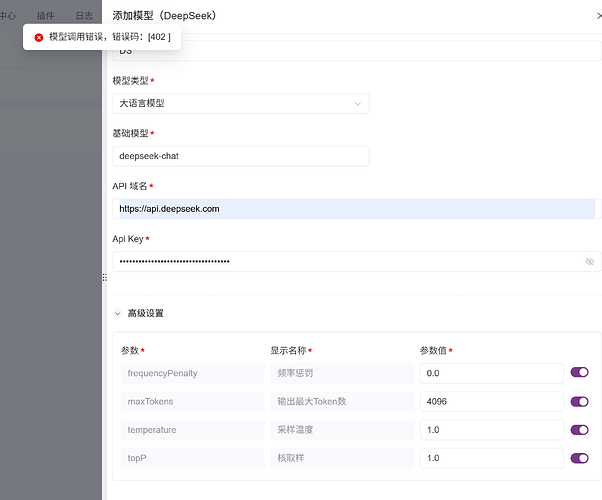Screen dimensions: 602x500
Task: Edit the frequencyPenalty value 0.0
Action: [x=492, y=373]
